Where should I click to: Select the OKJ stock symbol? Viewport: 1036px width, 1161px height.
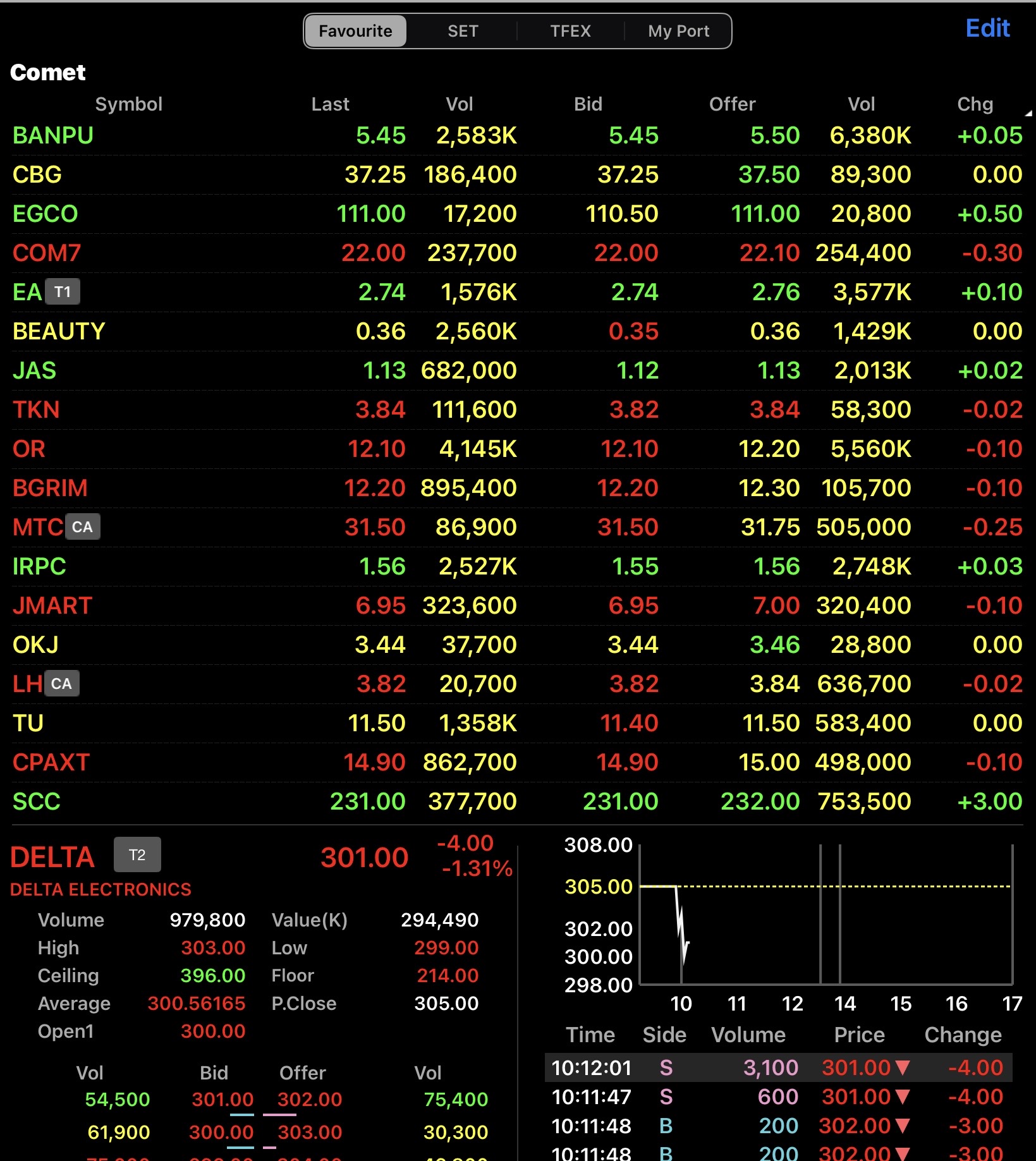click(35, 645)
